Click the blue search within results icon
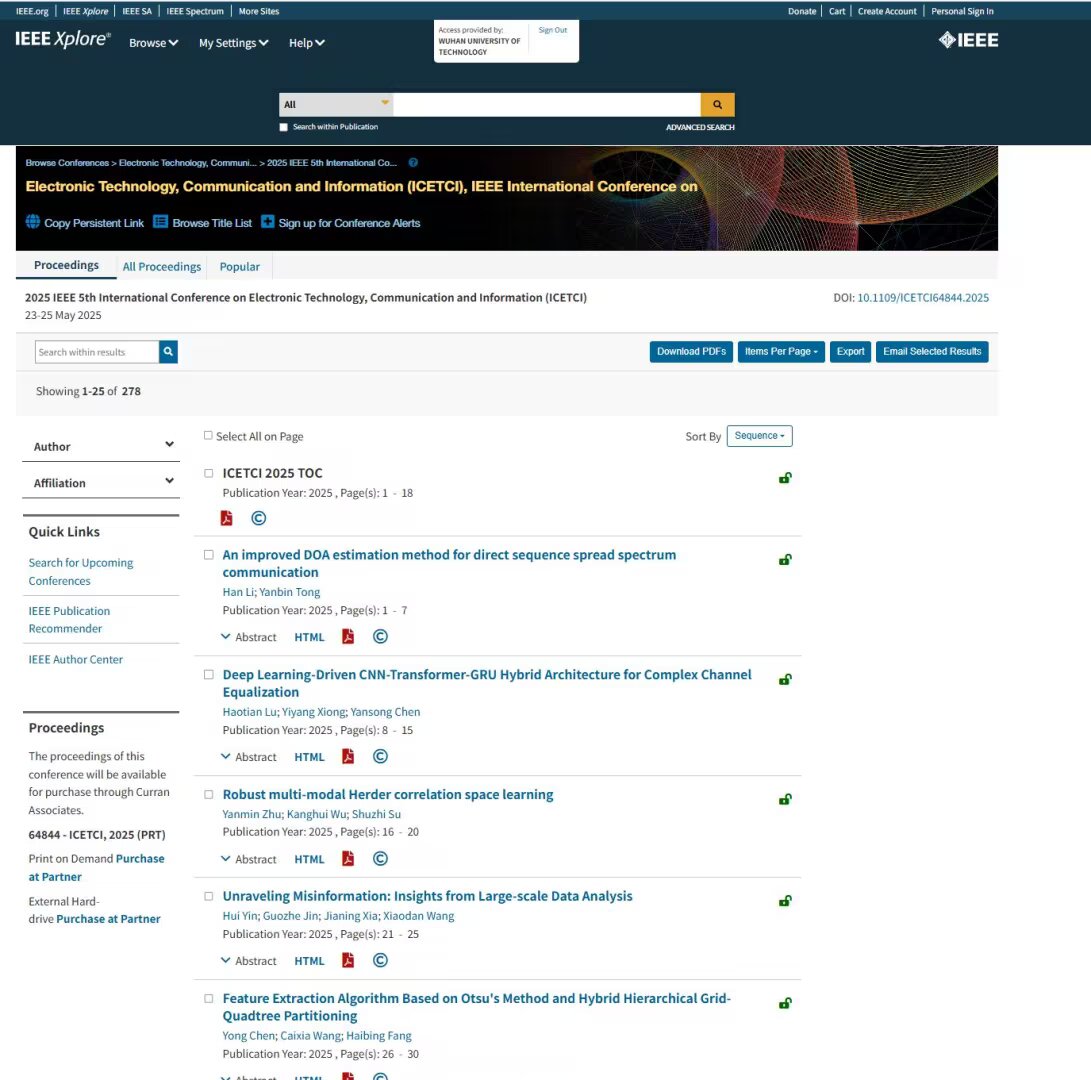 [x=169, y=352]
